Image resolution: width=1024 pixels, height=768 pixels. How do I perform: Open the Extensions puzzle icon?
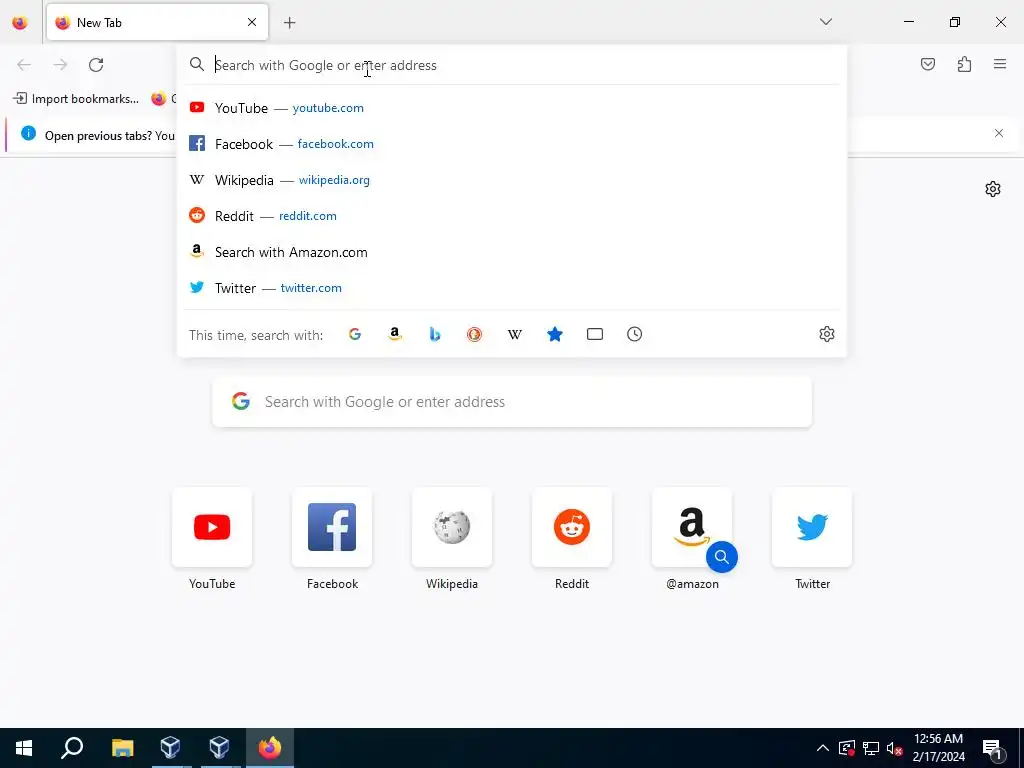[964, 64]
